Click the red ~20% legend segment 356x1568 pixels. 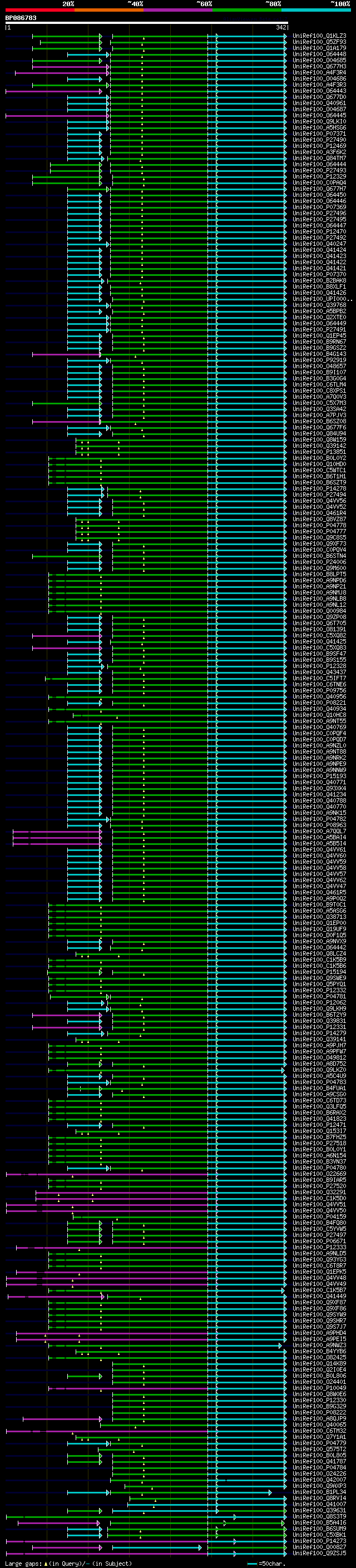39,10
